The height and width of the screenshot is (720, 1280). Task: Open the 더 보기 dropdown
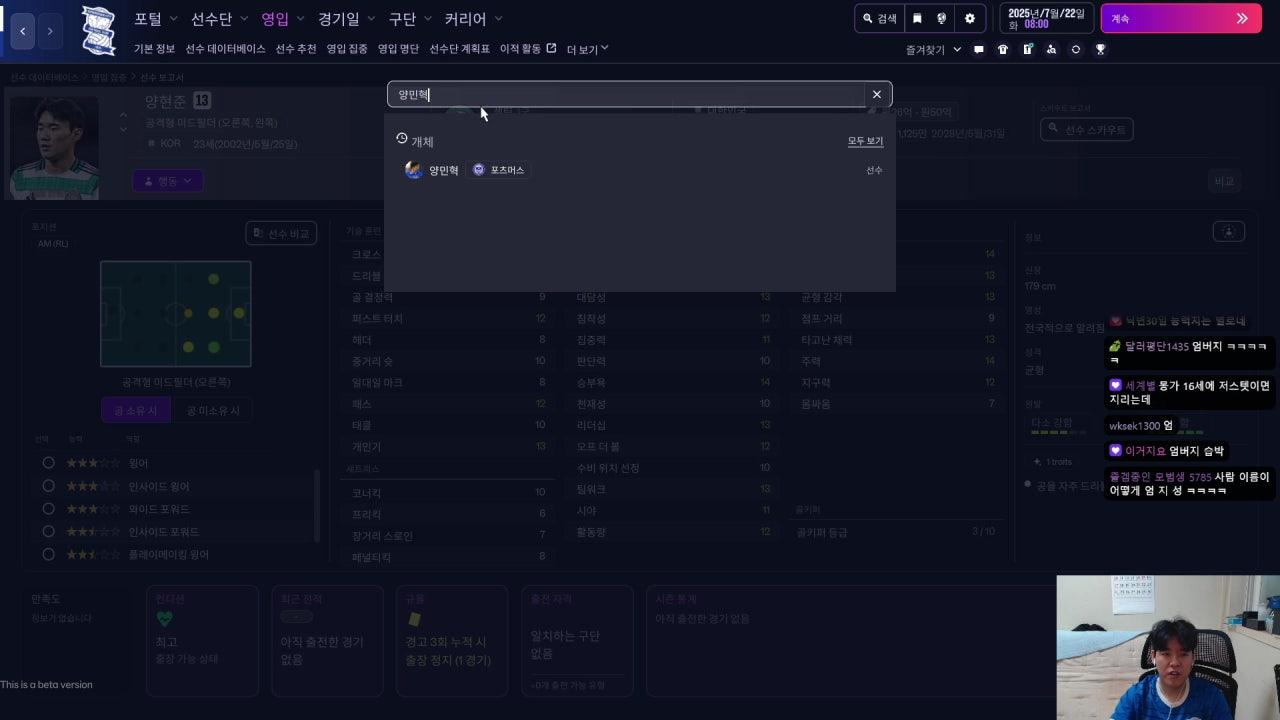coord(588,49)
